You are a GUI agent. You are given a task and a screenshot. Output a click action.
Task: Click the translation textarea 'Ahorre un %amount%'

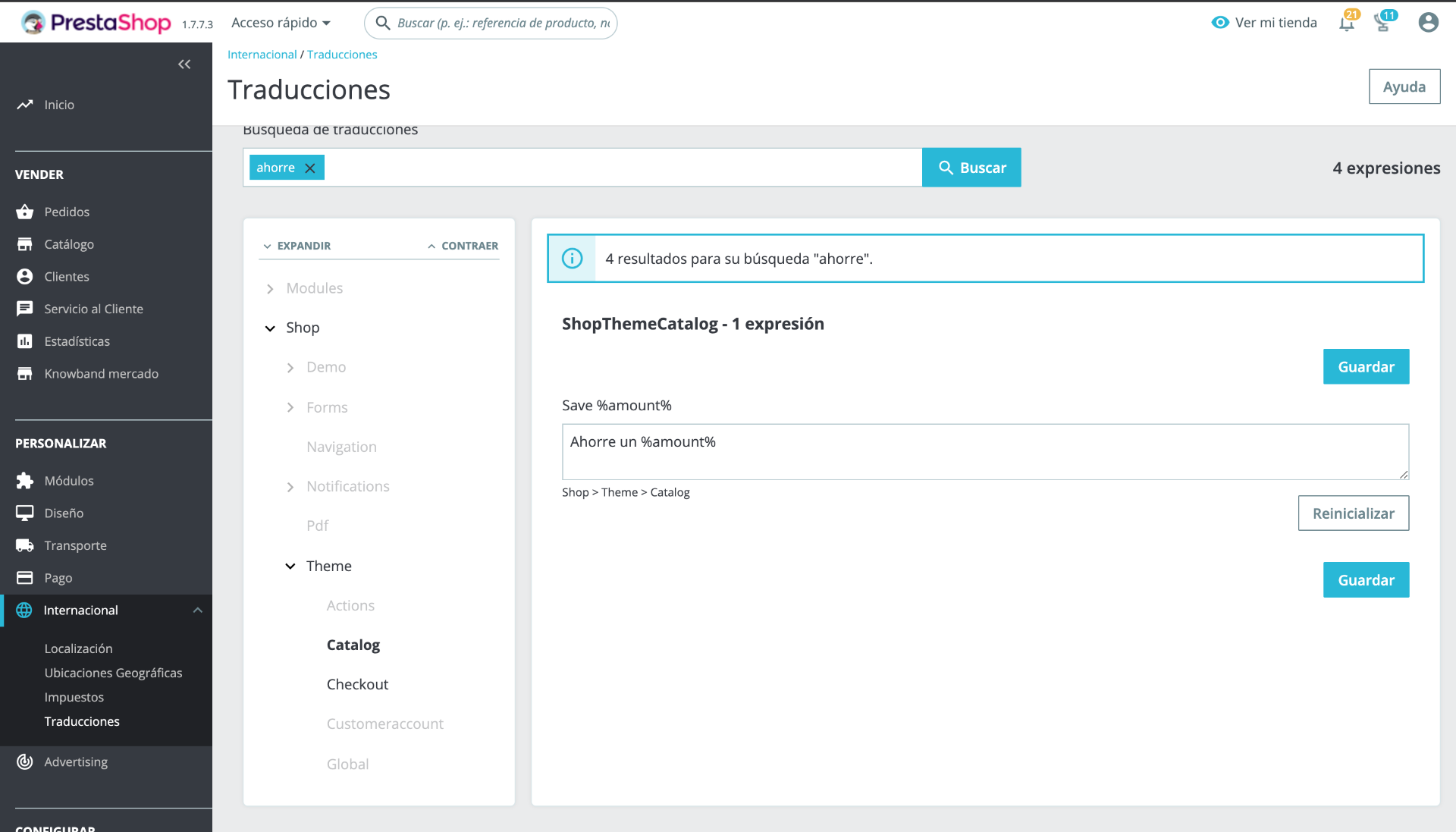pos(984,451)
